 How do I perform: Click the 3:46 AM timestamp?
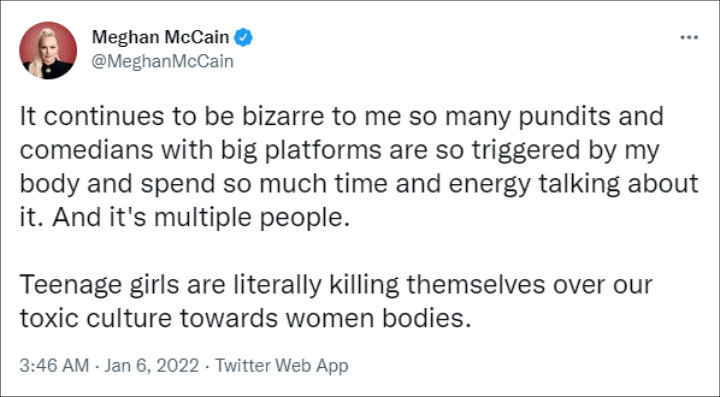pos(54,366)
